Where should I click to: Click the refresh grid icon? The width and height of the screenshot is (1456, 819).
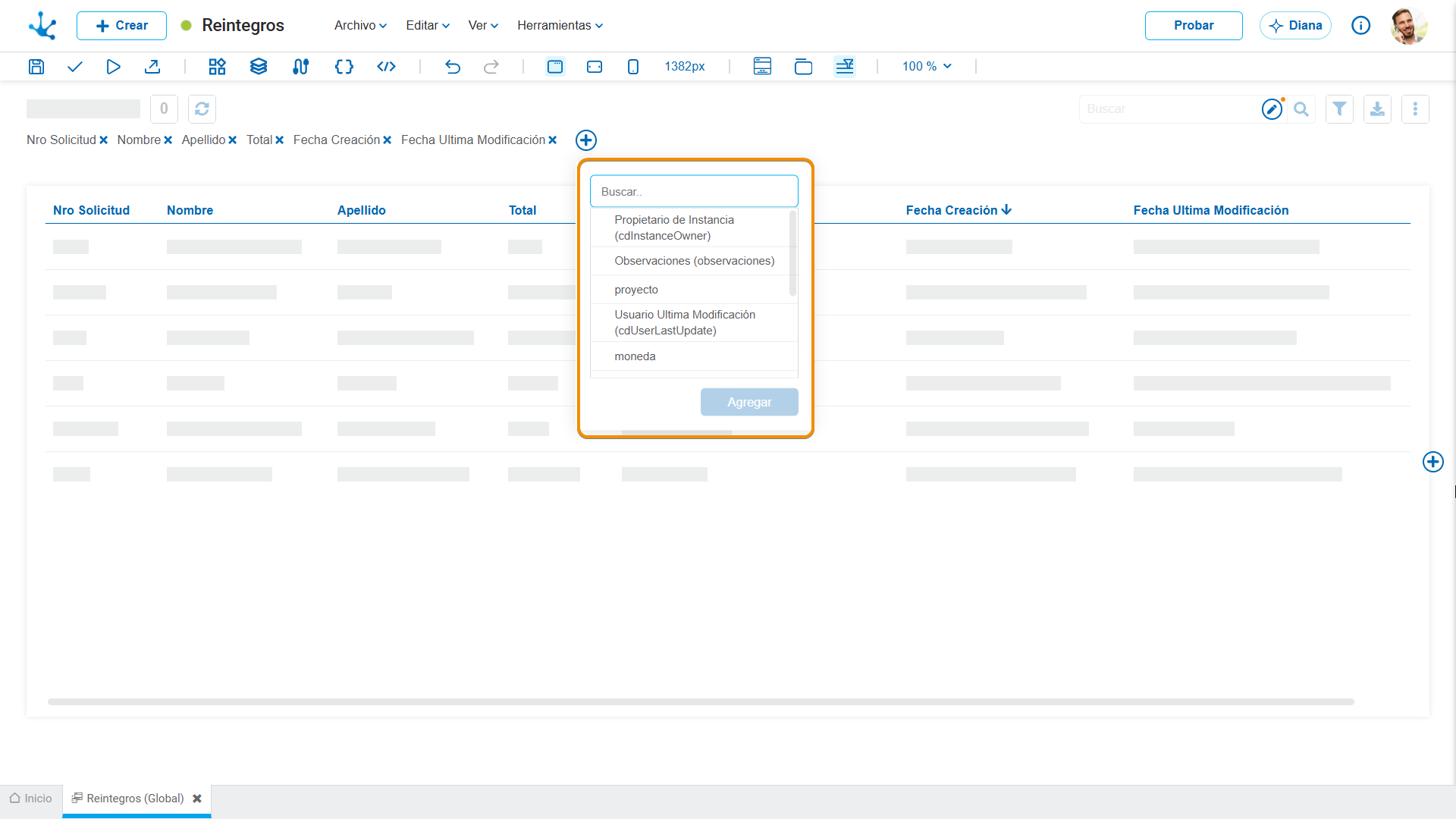(202, 109)
